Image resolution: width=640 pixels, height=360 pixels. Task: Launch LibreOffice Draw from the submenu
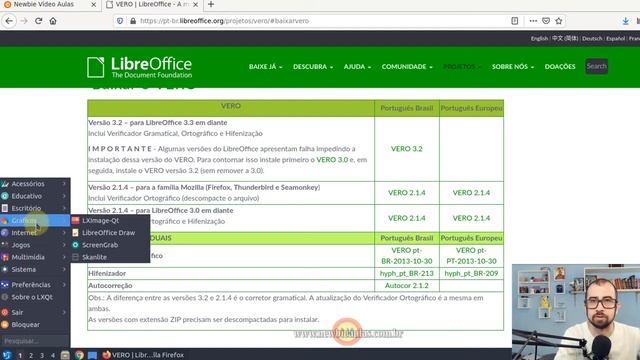tap(110, 233)
